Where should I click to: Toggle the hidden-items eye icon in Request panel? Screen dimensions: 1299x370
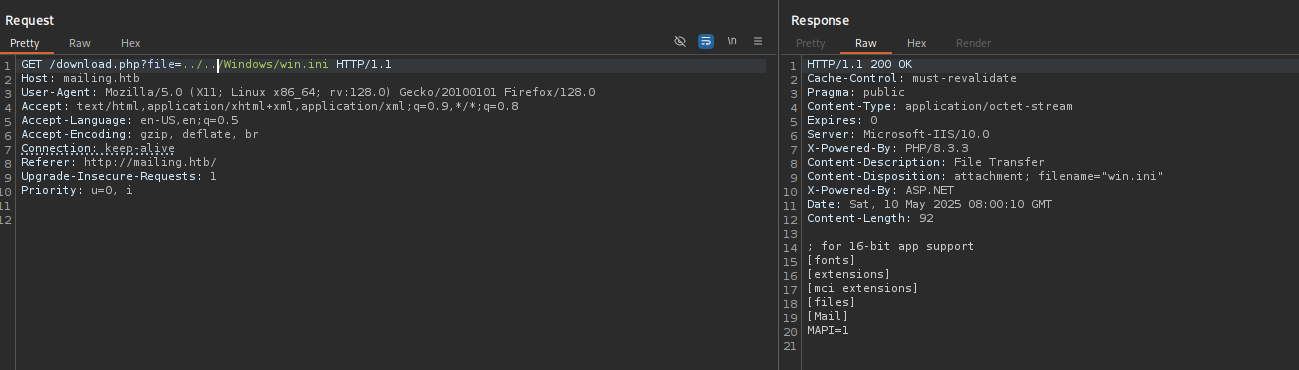pyautogui.click(x=680, y=42)
